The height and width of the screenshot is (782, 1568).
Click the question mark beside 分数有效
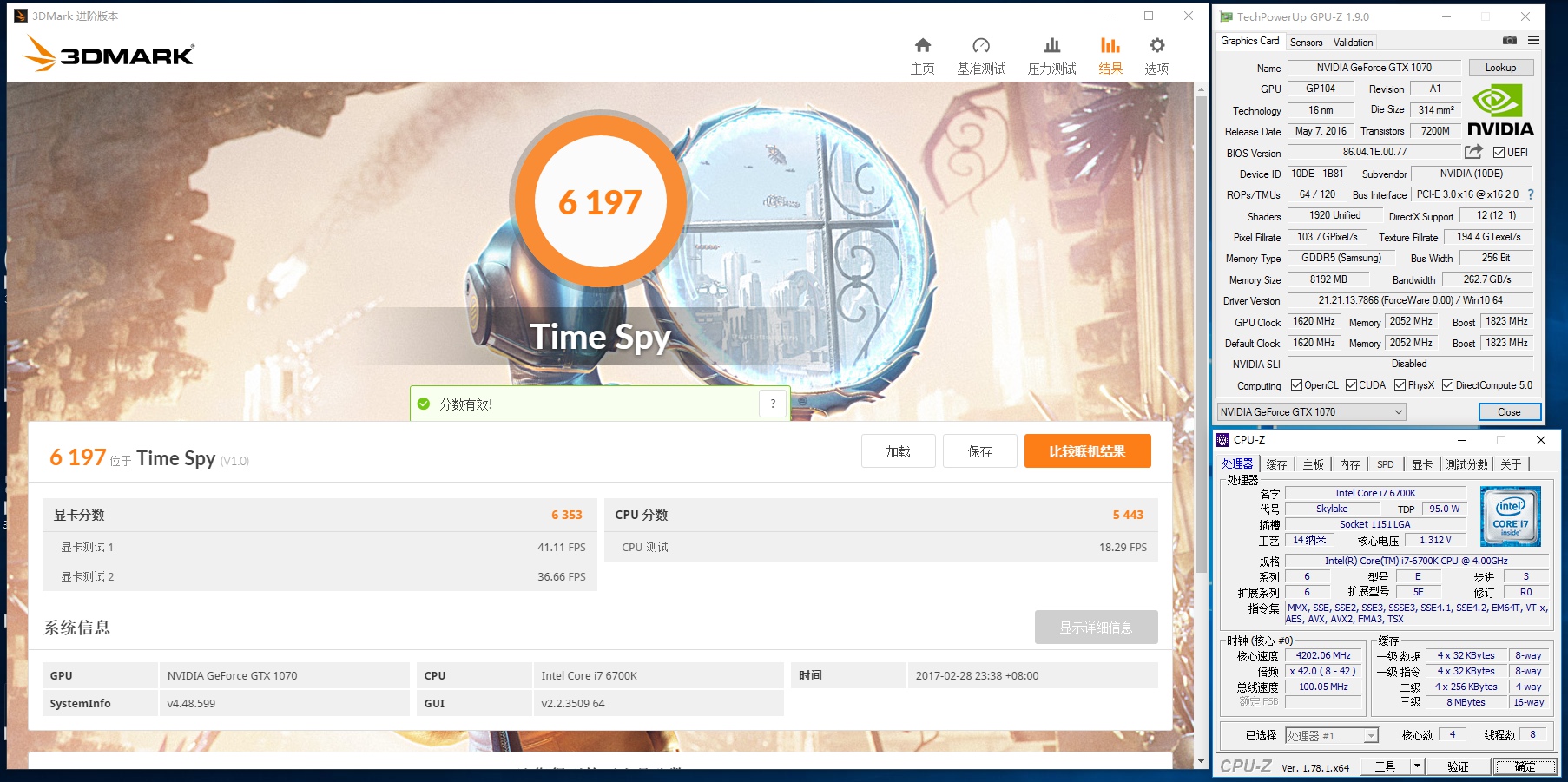click(x=772, y=403)
